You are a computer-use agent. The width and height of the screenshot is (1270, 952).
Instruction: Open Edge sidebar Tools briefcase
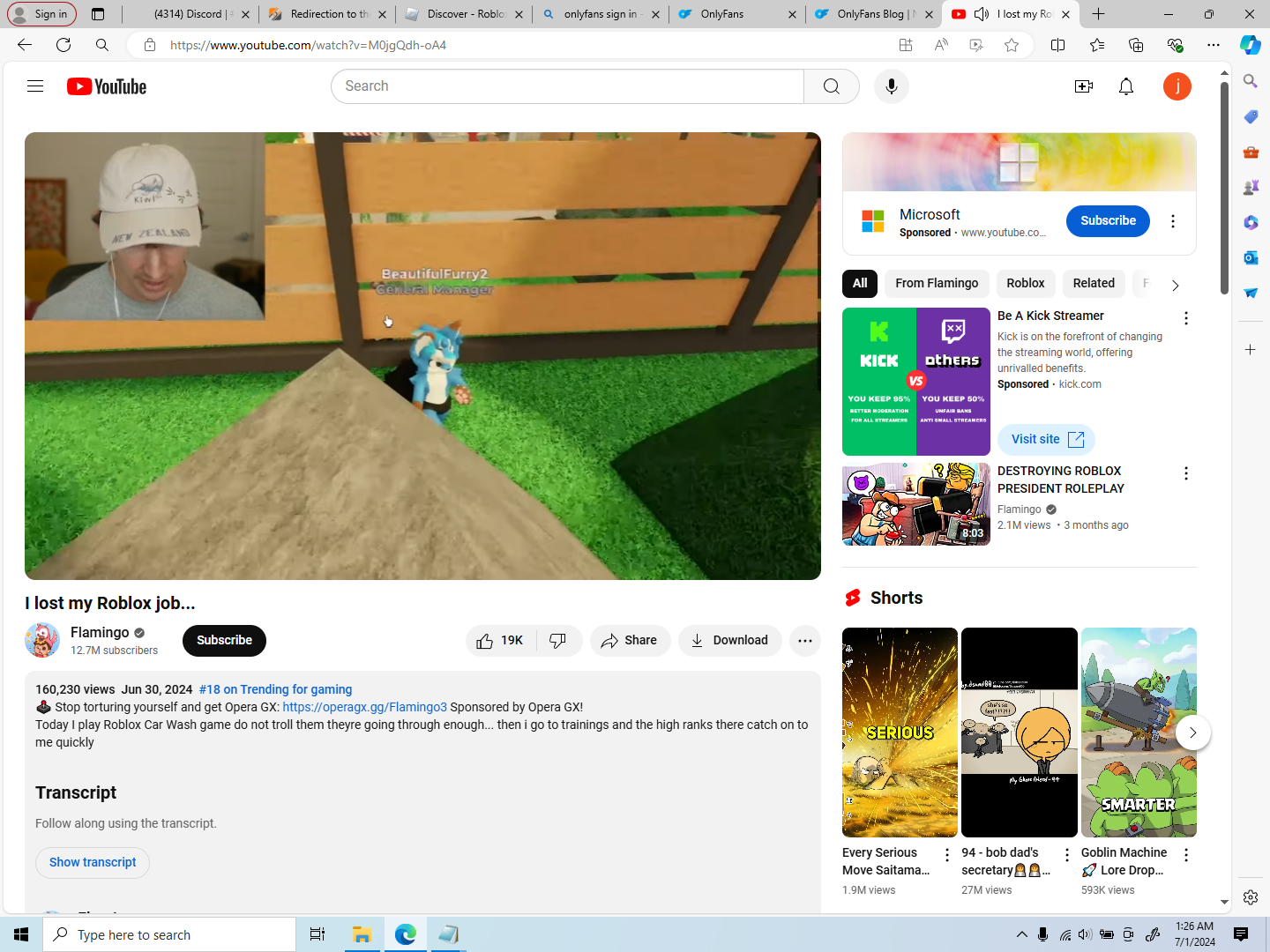point(1251,152)
